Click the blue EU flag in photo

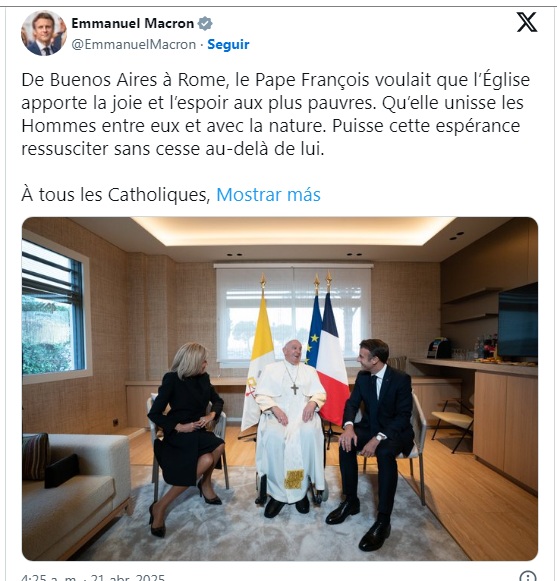pyautogui.click(x=314, y=332)
